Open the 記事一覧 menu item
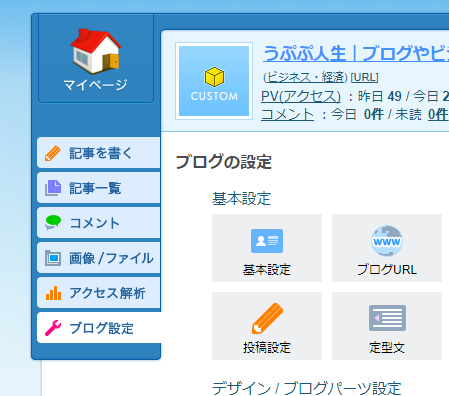The image size is (449, 396). 99,188
